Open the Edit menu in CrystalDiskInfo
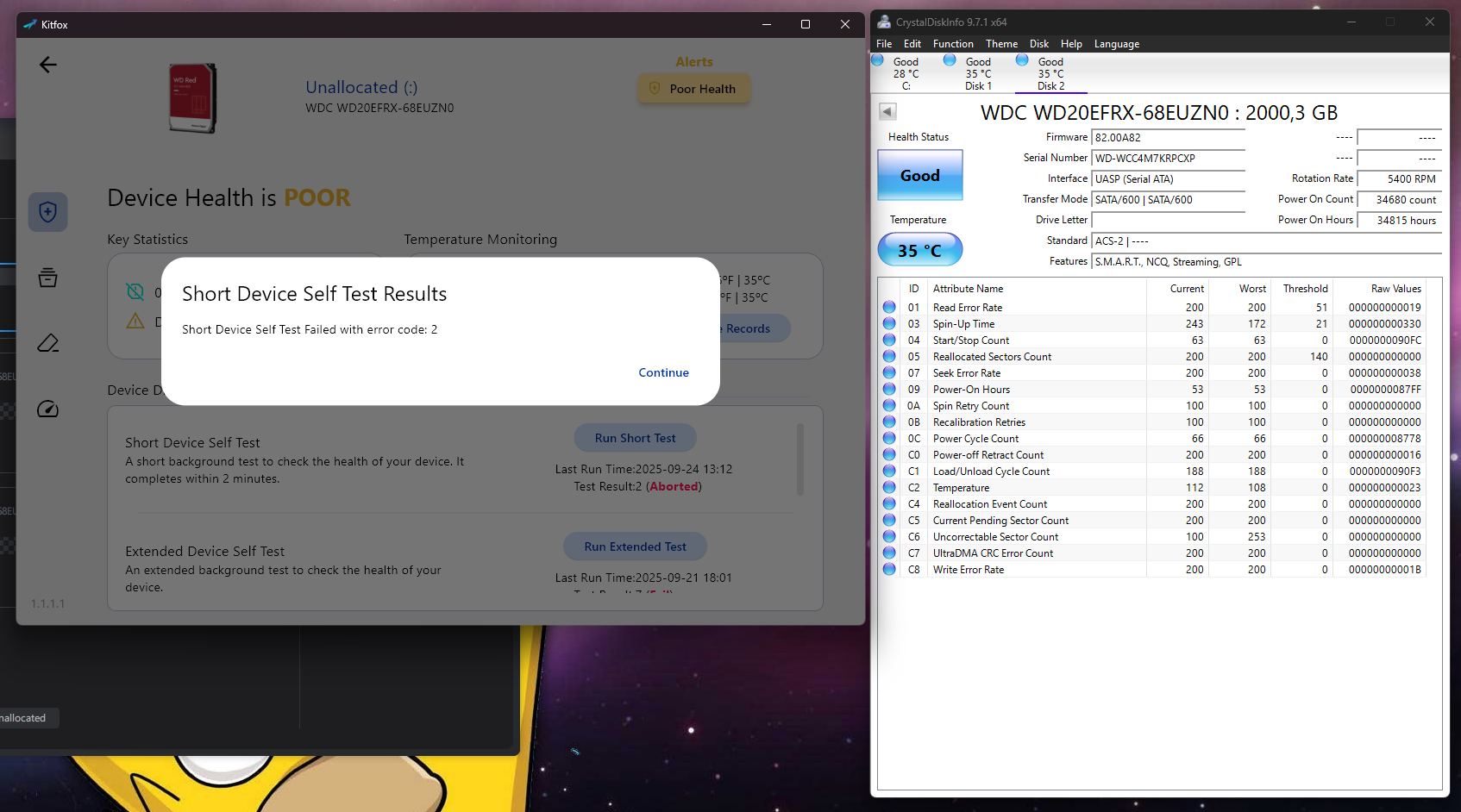The width and height of the screenshot is (1461, 812). pos(912,44)
